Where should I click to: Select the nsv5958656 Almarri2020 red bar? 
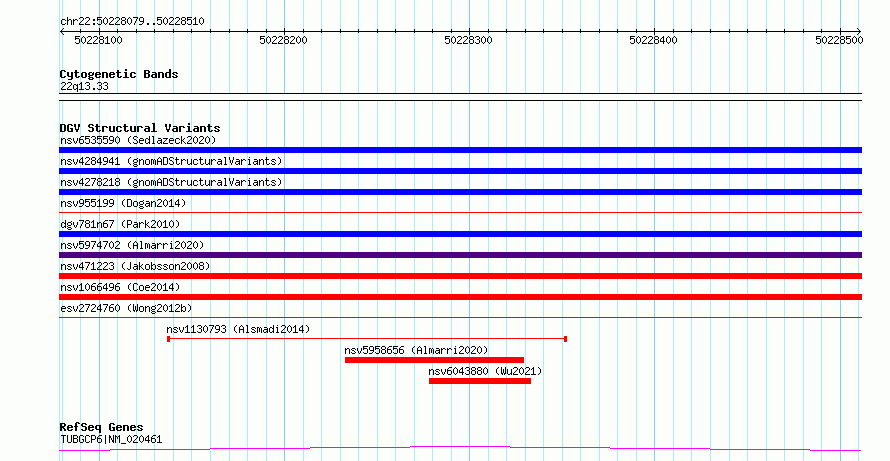click(x=434, y=360)
